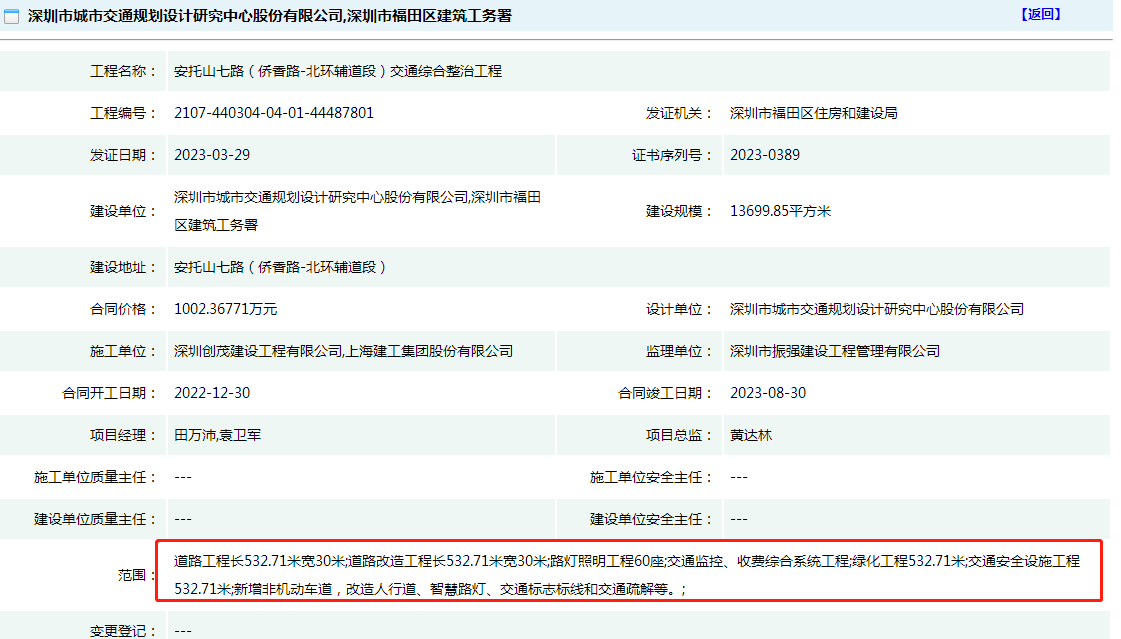Image resolution: width=1121 pixels, height=639 pixels.
Task: Click the company names header title
Action: pyautogui.click(x=269, y=16)
